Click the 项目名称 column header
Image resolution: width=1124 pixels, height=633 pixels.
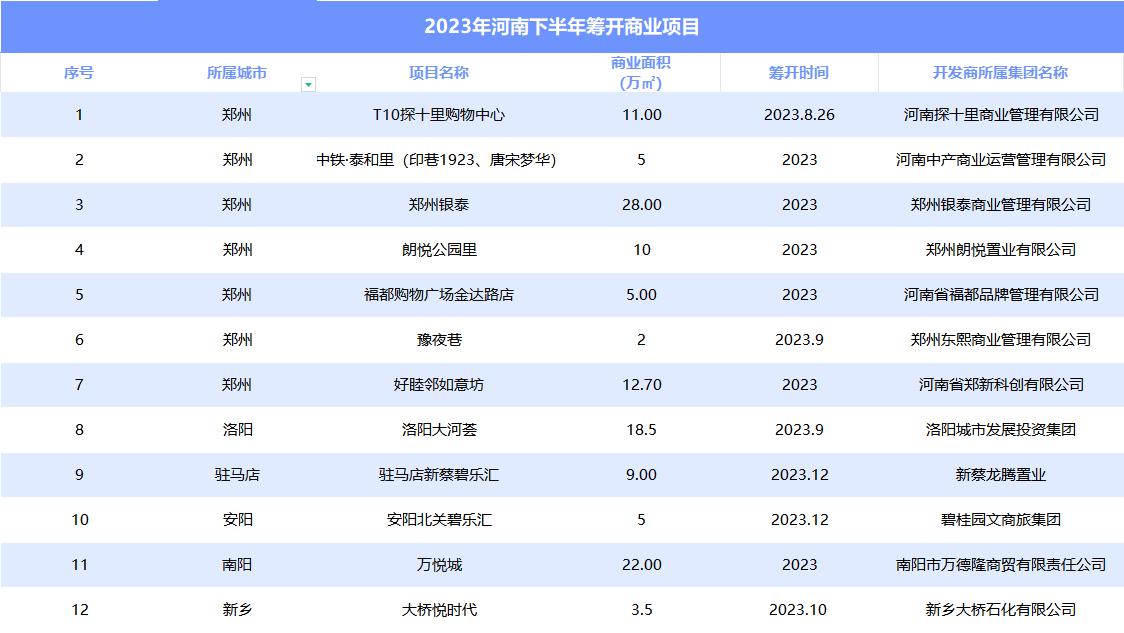439,72
